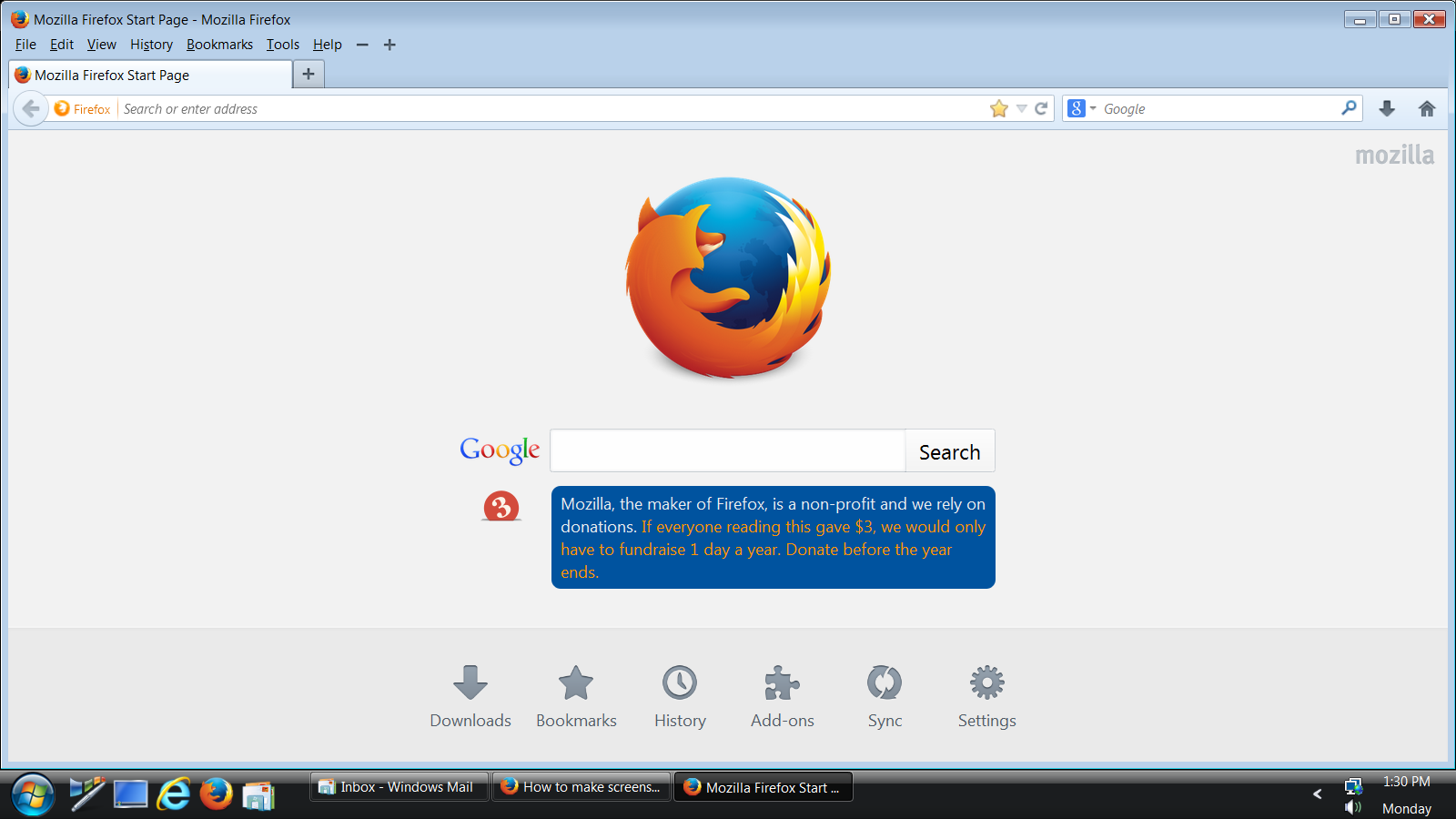Launch Firefox from quick launch bar
Image resolution: width=1456 pixels, height=819 pixels.
(217, 794)
